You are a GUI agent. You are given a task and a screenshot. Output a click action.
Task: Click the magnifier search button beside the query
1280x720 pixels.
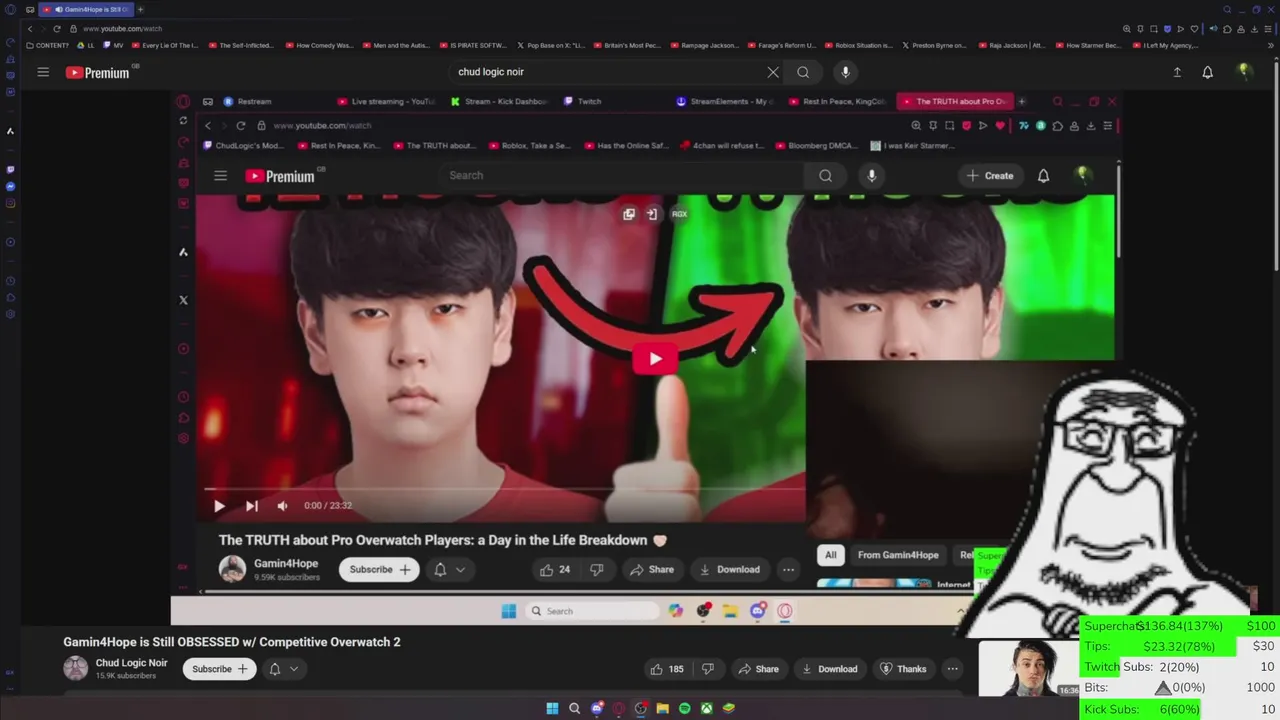(803, 72)
